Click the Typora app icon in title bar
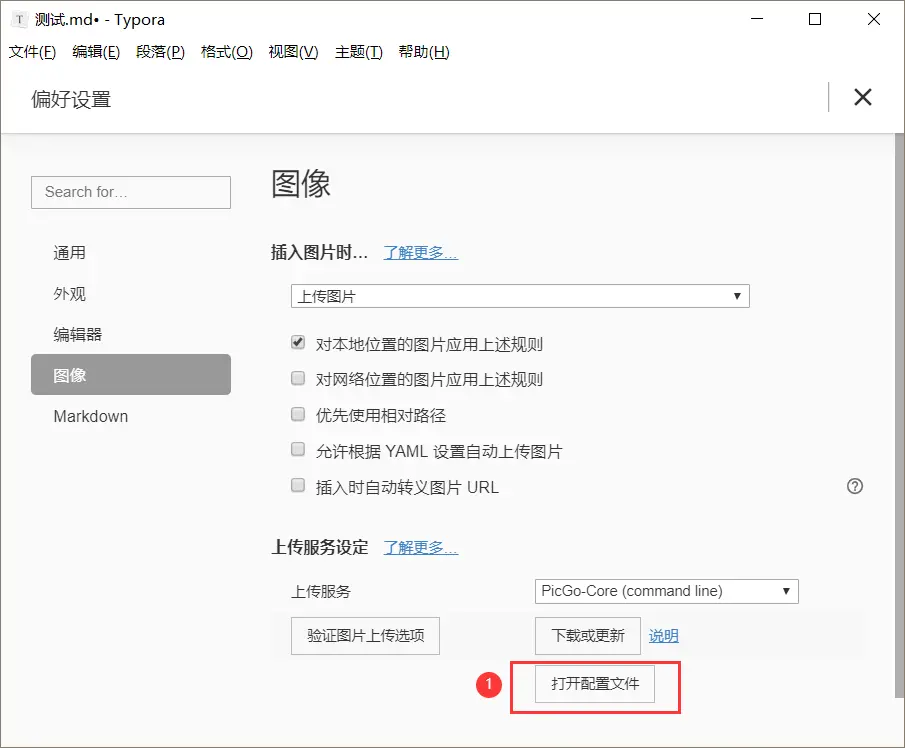905x748 pixels. (x=20, y=20)
